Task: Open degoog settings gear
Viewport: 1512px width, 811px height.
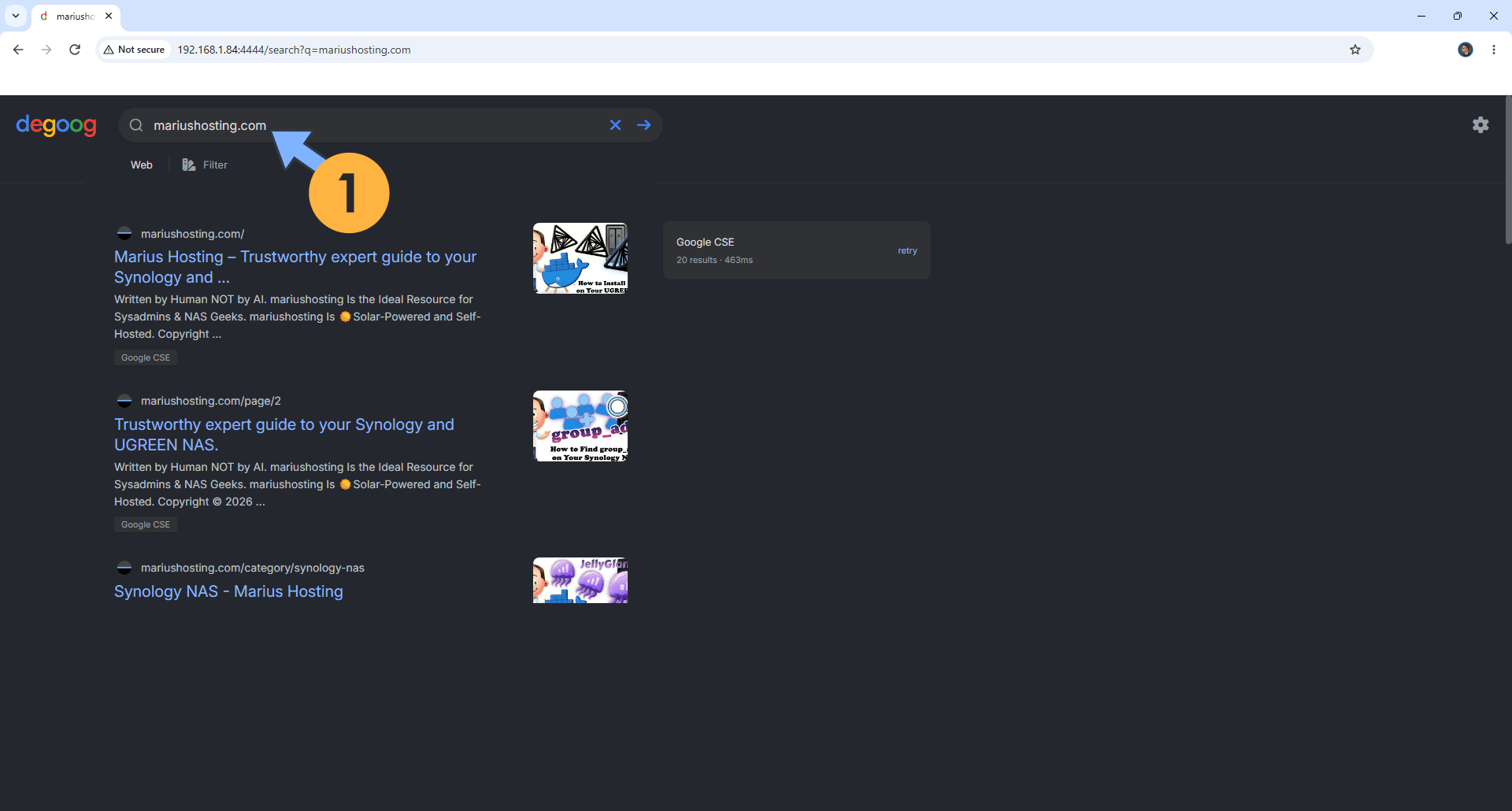Action: click(x=1480, y=124)
